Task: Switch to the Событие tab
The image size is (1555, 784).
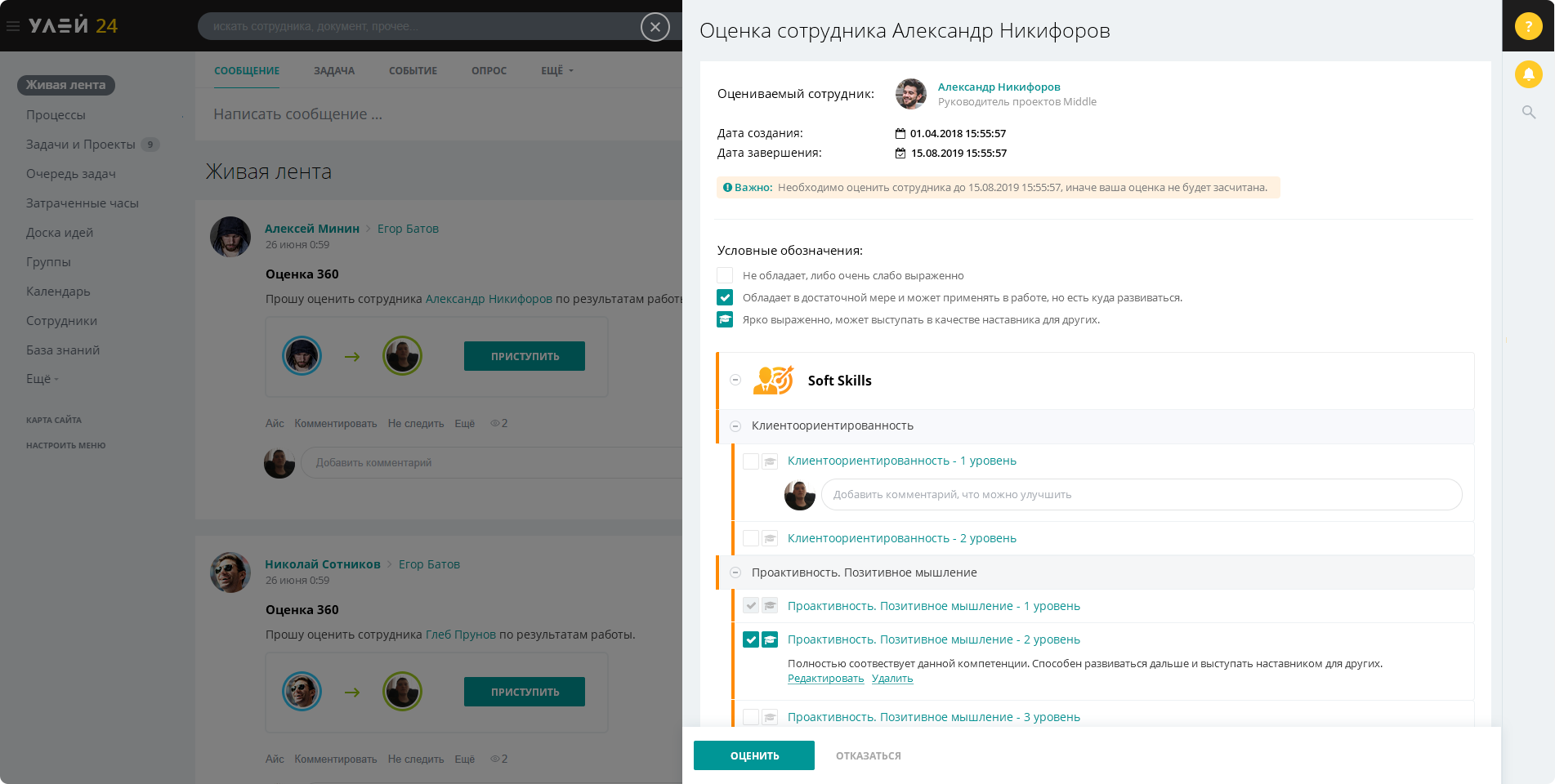Action: [413, 71]
